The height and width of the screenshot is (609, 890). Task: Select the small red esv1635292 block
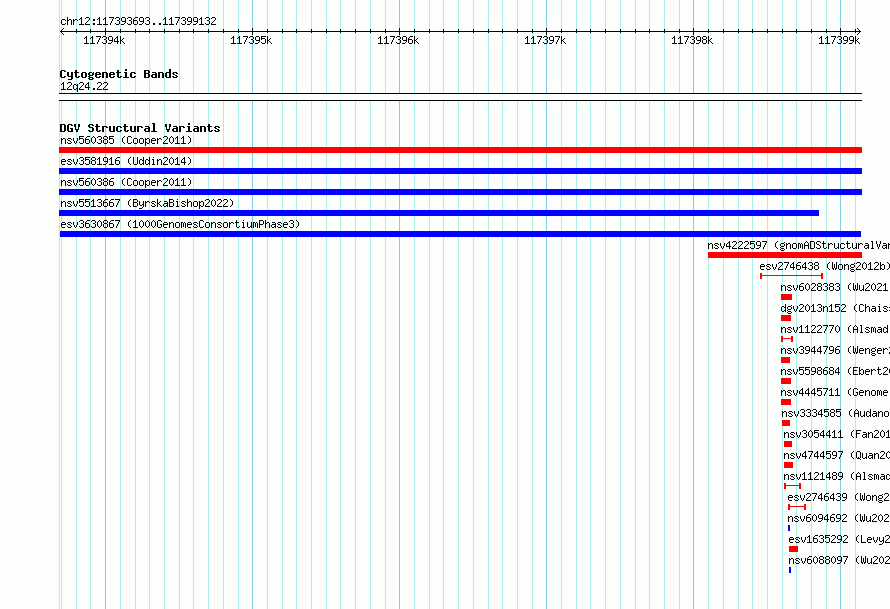(794, 549)
